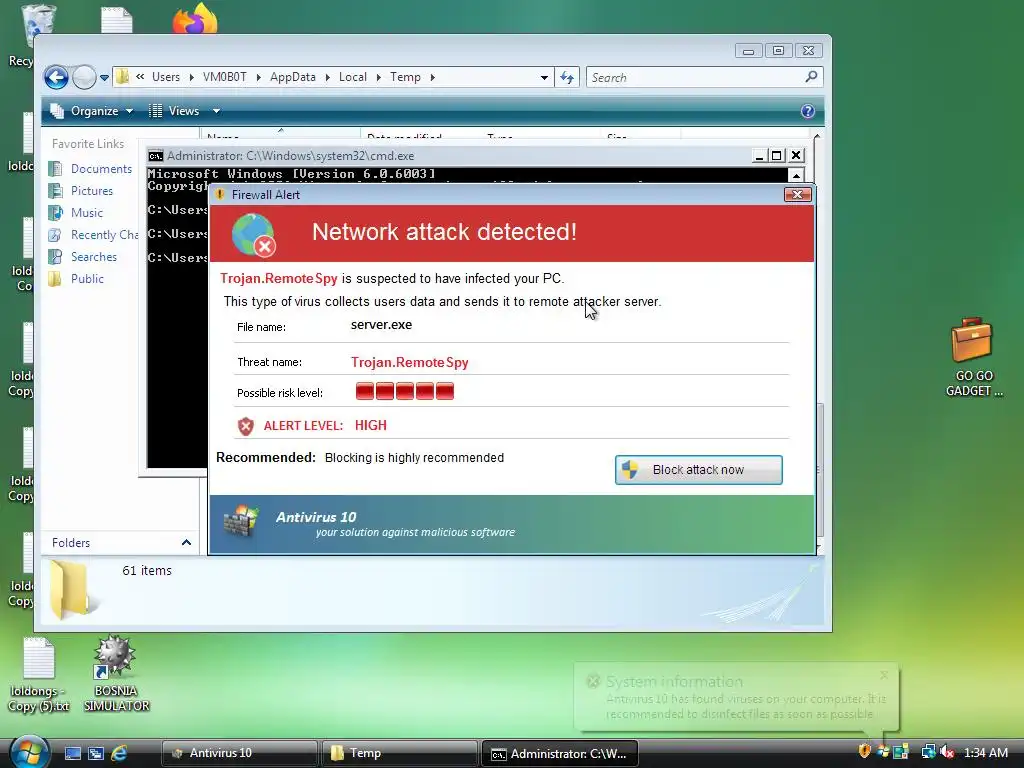Switch to Antivirus 10 taskbar button
The width and height of the screenshot is (1024, 768).
(239, 753)
